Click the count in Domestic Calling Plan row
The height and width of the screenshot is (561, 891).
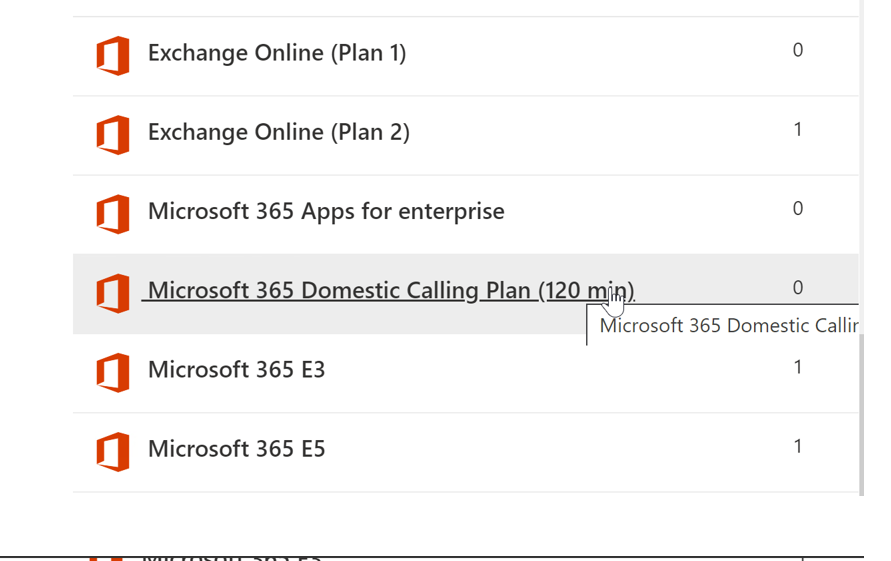[x=797, y=287]
